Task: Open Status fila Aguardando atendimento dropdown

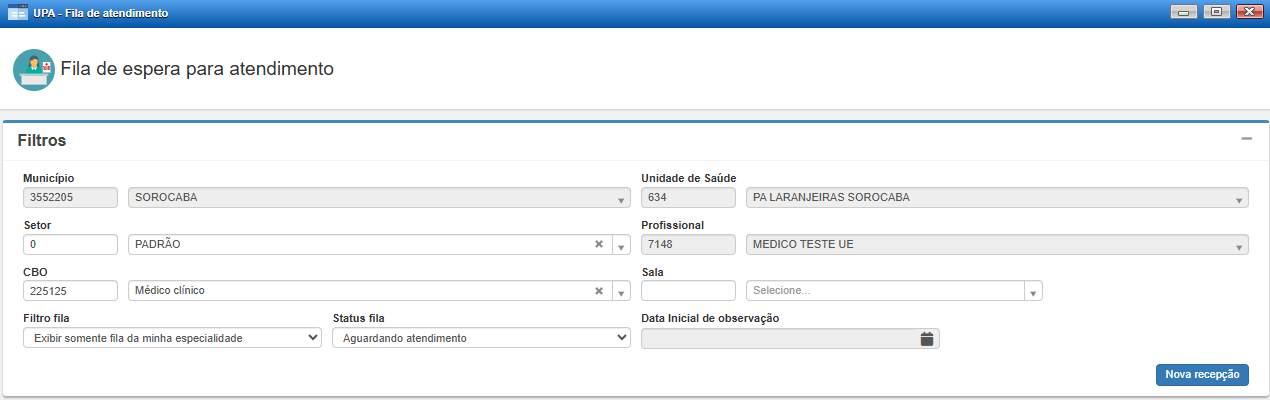Action: 481,338
